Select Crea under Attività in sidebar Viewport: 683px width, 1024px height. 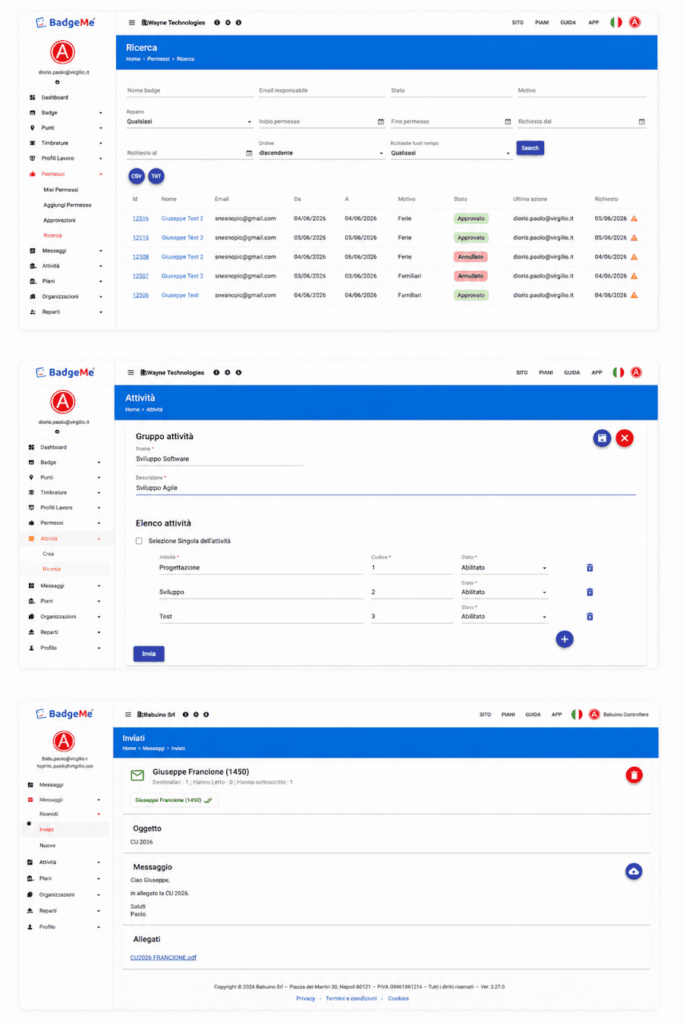[48, 554]
